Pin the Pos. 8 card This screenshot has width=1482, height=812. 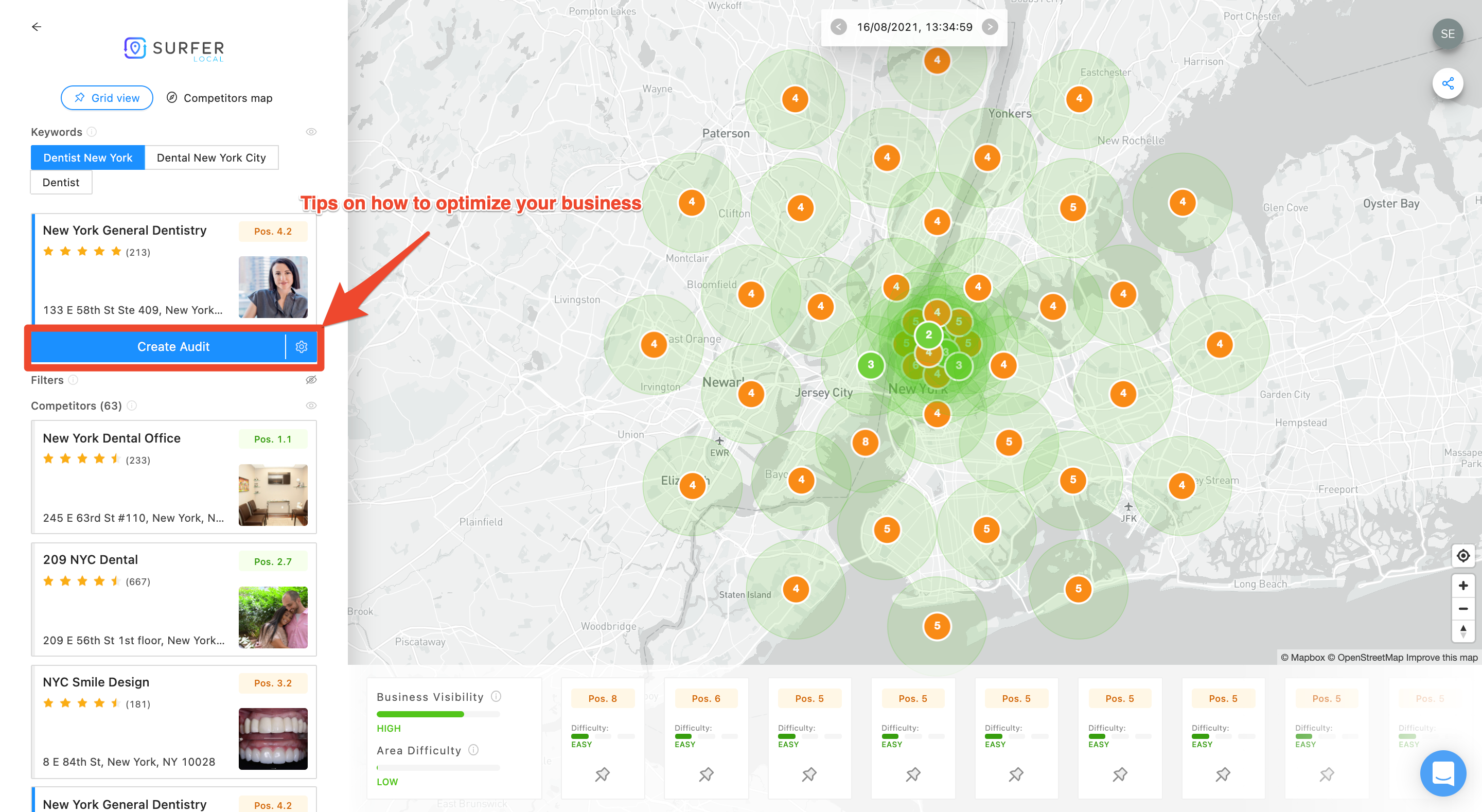(603, 774)
